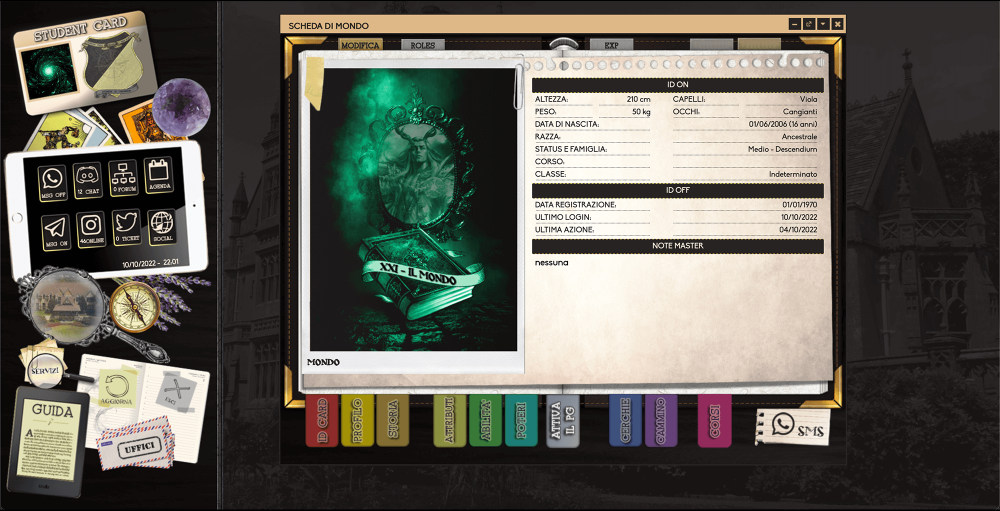Click the hair value Viola

tap(808, 100)
